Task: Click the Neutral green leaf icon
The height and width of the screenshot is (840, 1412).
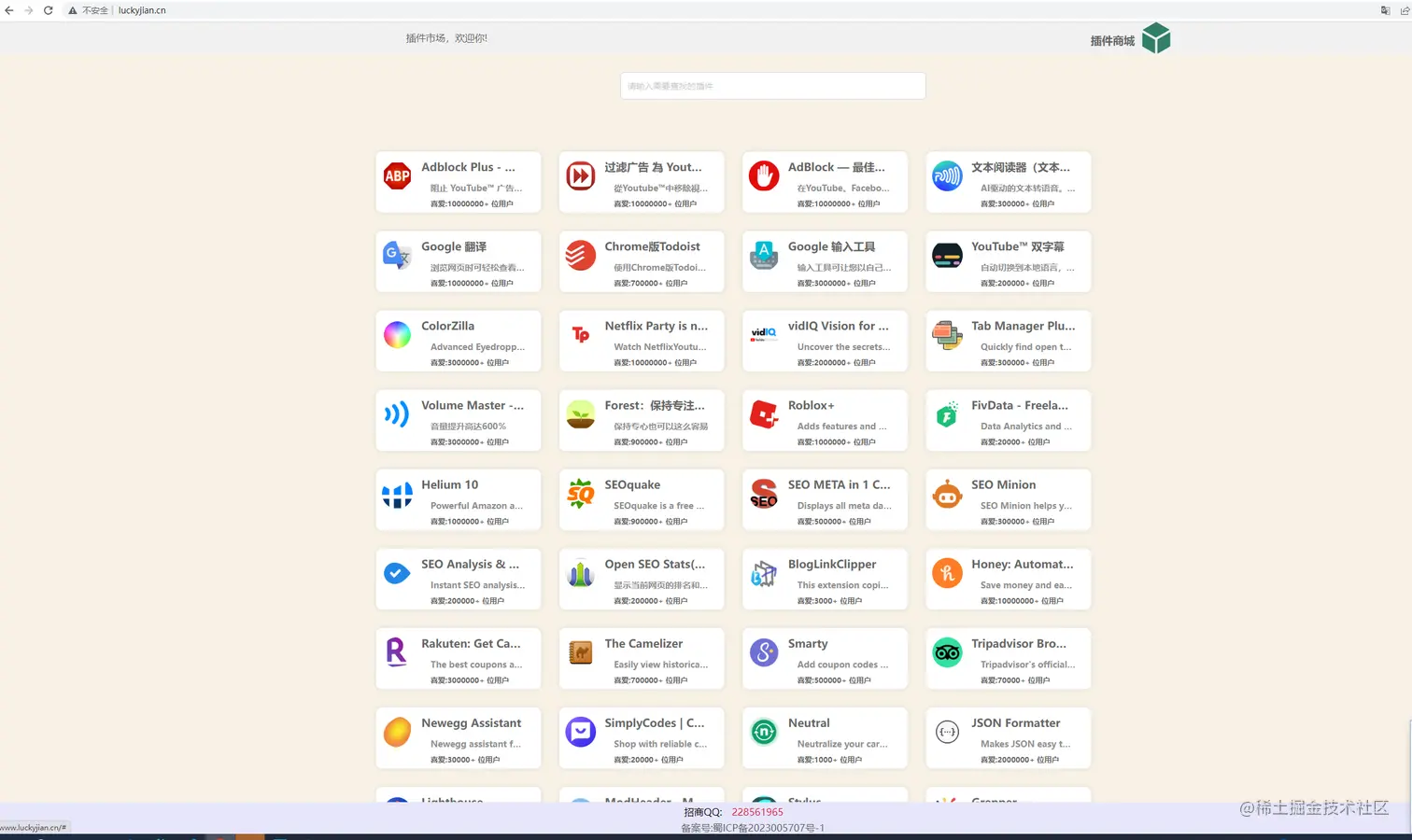Action: [764, 731]
